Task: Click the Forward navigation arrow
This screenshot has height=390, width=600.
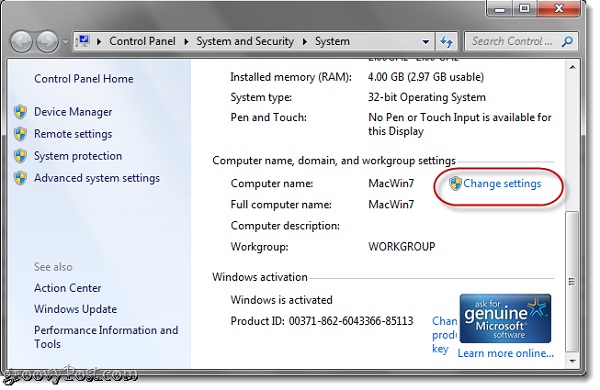Action: coord(47,42)
